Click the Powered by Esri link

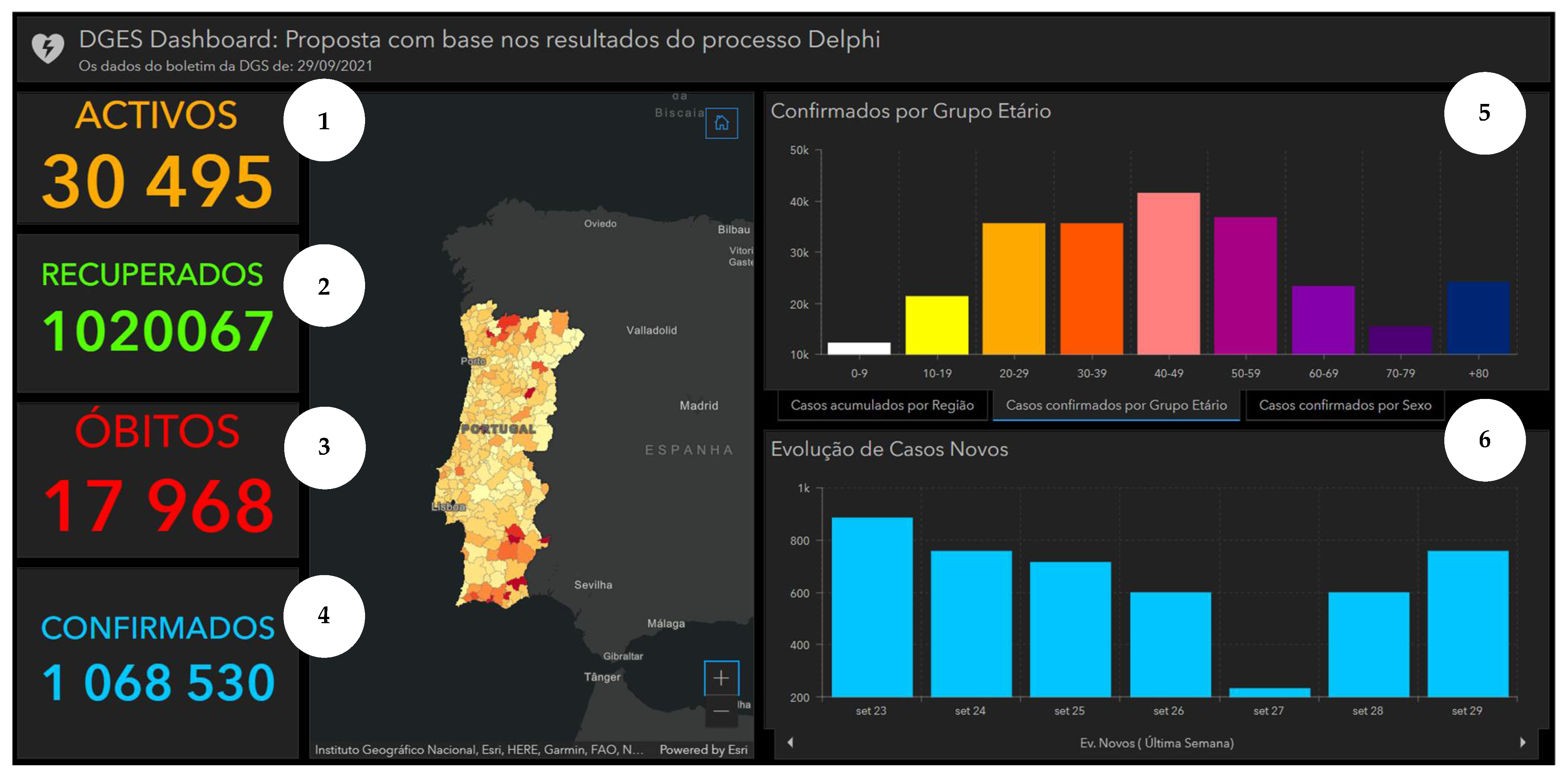pyautogui.click(x=703, y=749)
